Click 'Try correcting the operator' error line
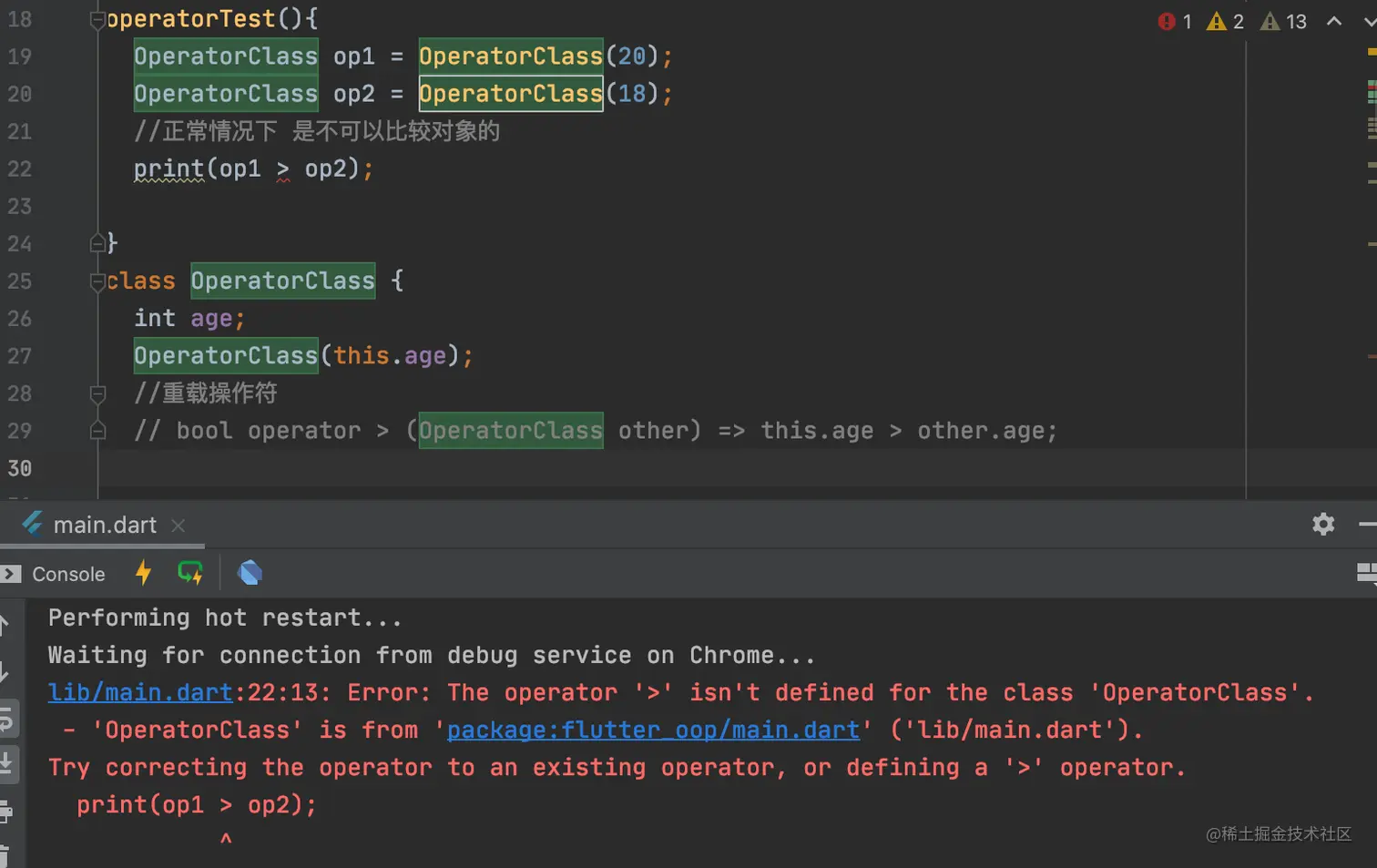 pyautogui.click(x=617, y=767)
